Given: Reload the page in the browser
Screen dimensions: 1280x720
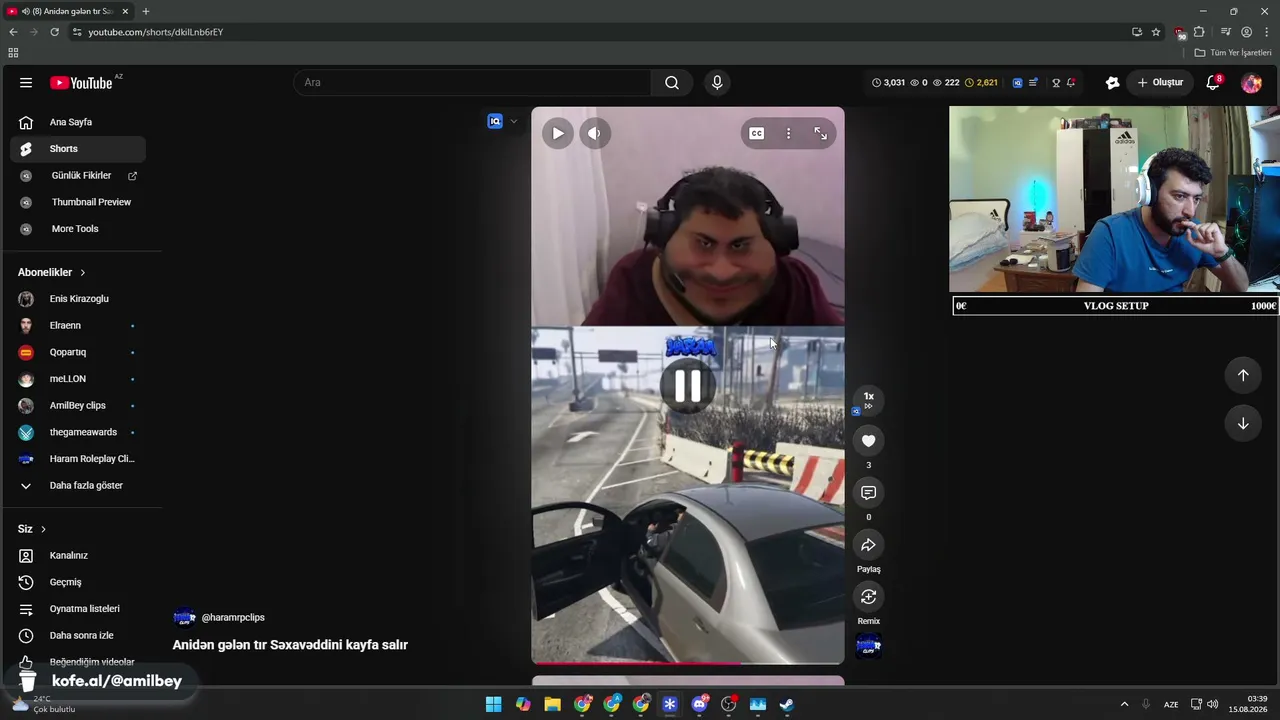Looking at the screenshot, I should (x=54, y=32).
